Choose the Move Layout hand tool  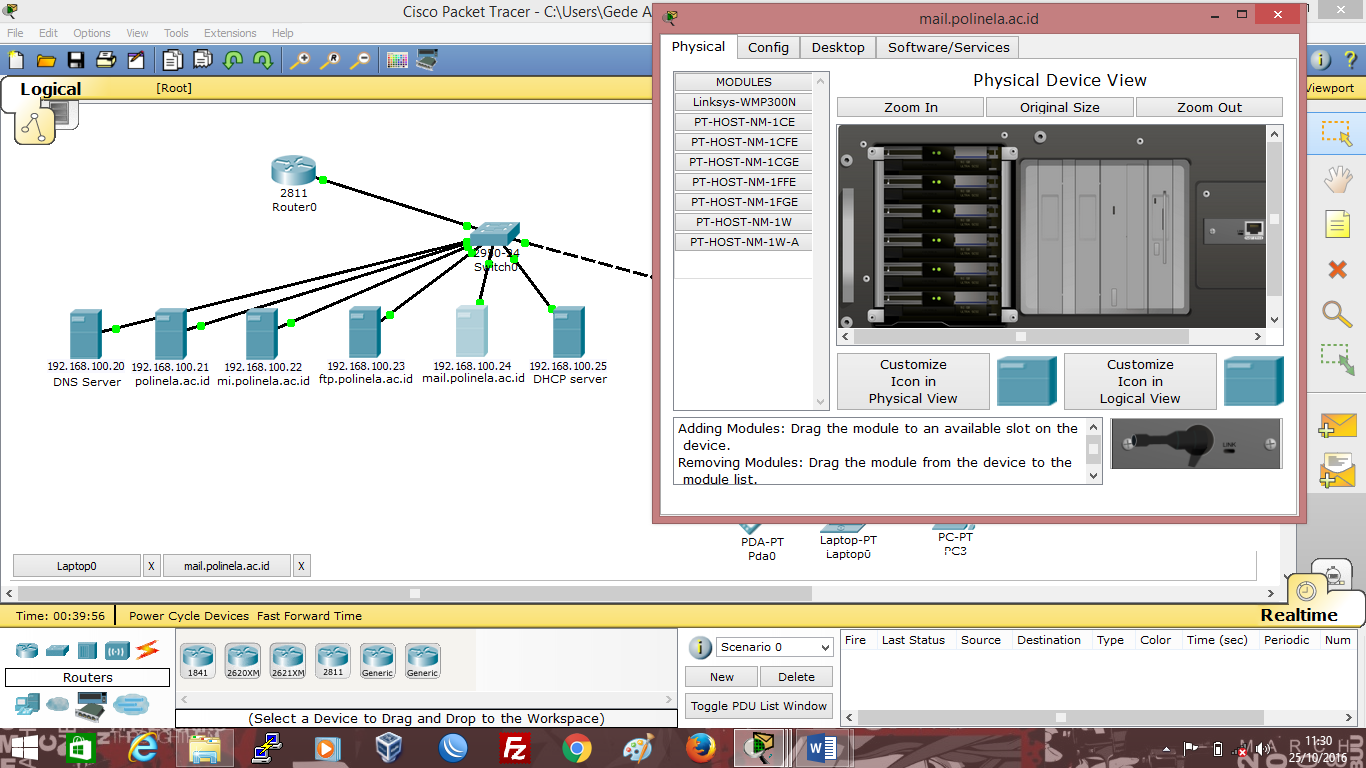pyautogui.click(x=1337, y=180)
